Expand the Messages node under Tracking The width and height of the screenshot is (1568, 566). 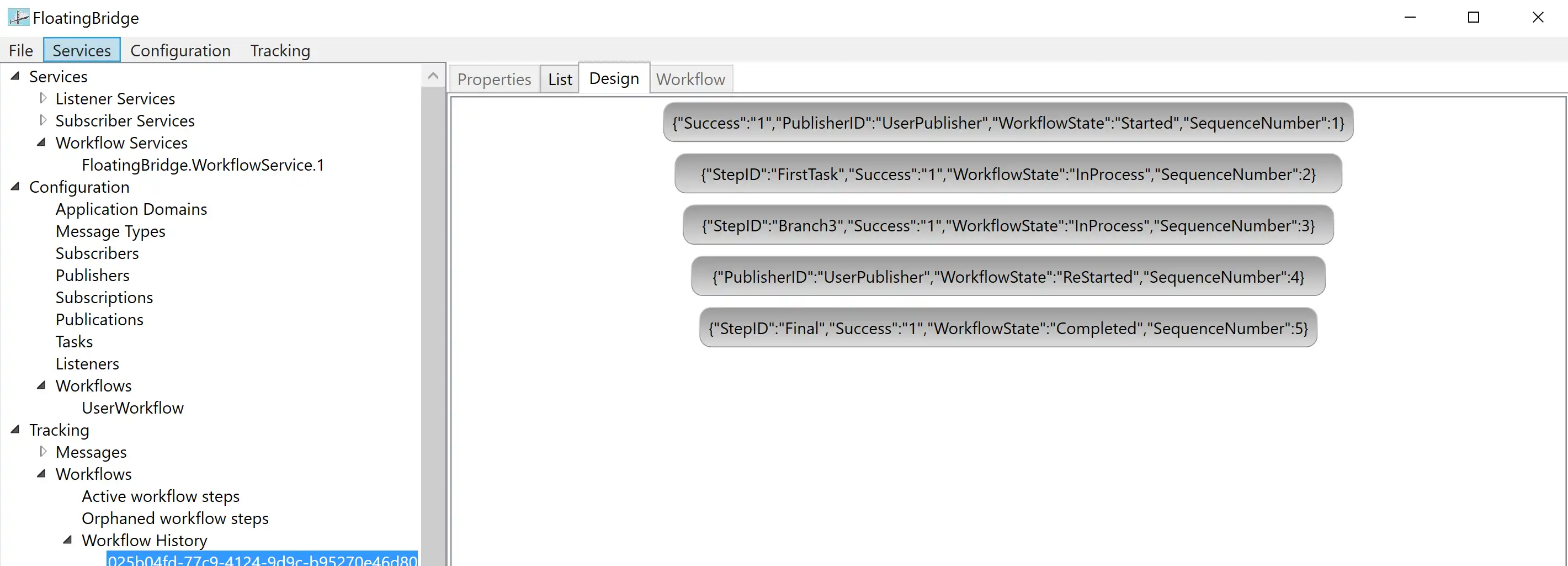pyautogui.click(x=42, y=452)
